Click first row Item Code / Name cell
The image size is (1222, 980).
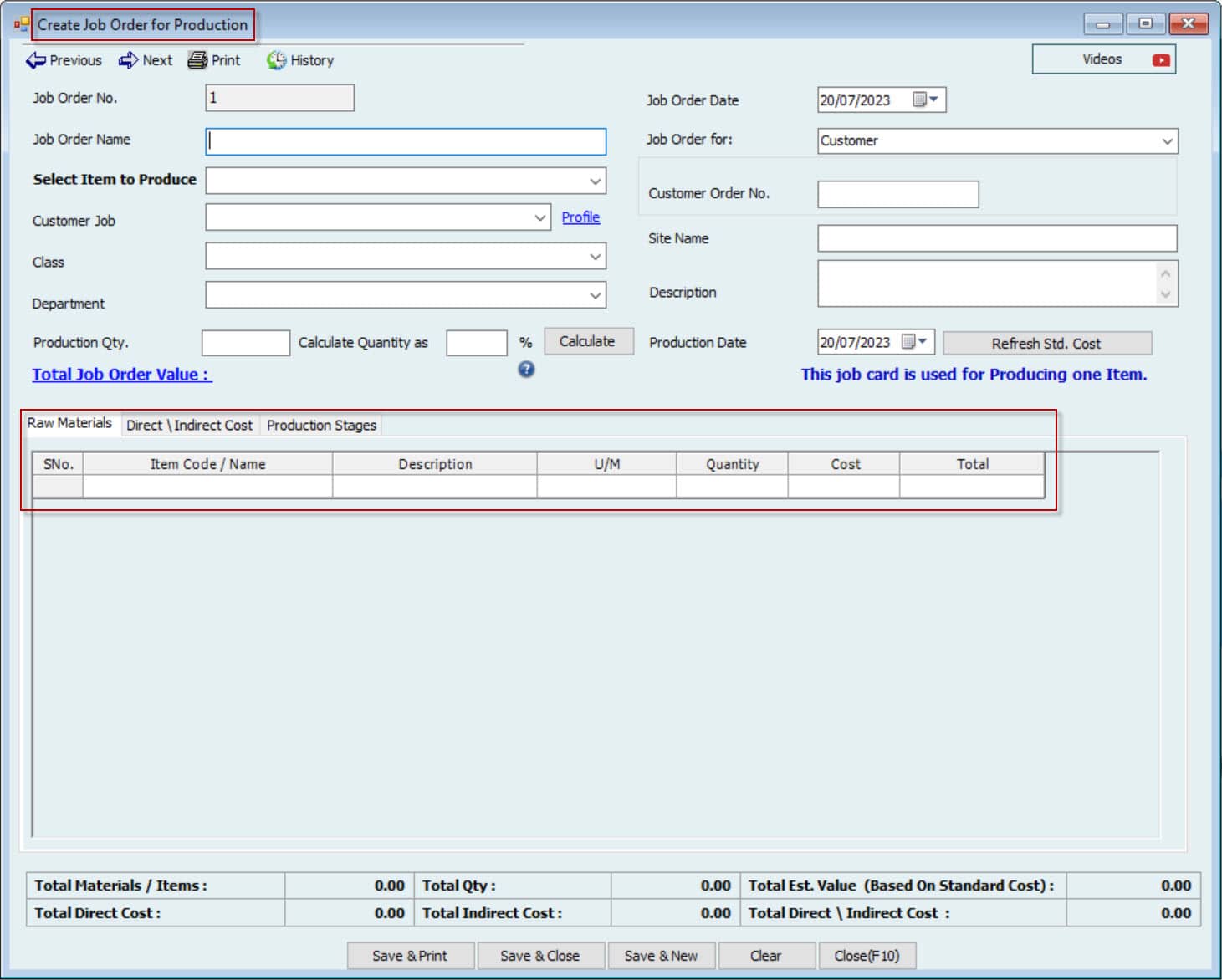[x=207, y=487]
